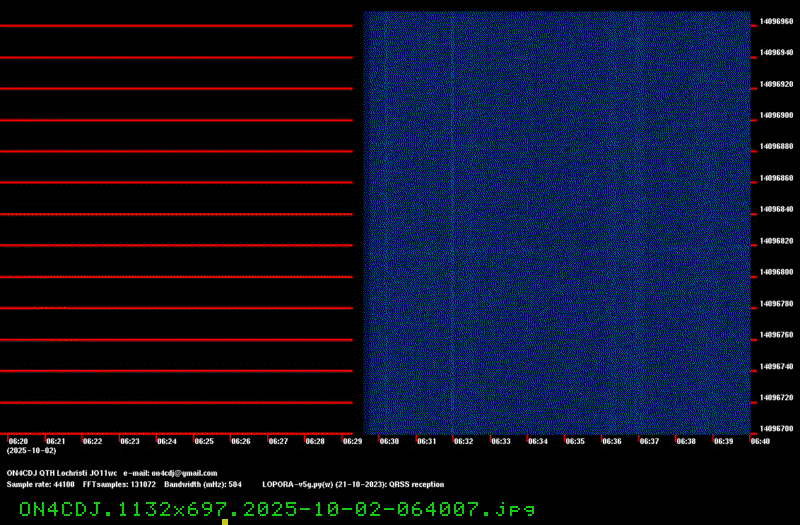Select the 14096800 frequency scale label
This screenshot has height=525, width=800.
point(777,272)
